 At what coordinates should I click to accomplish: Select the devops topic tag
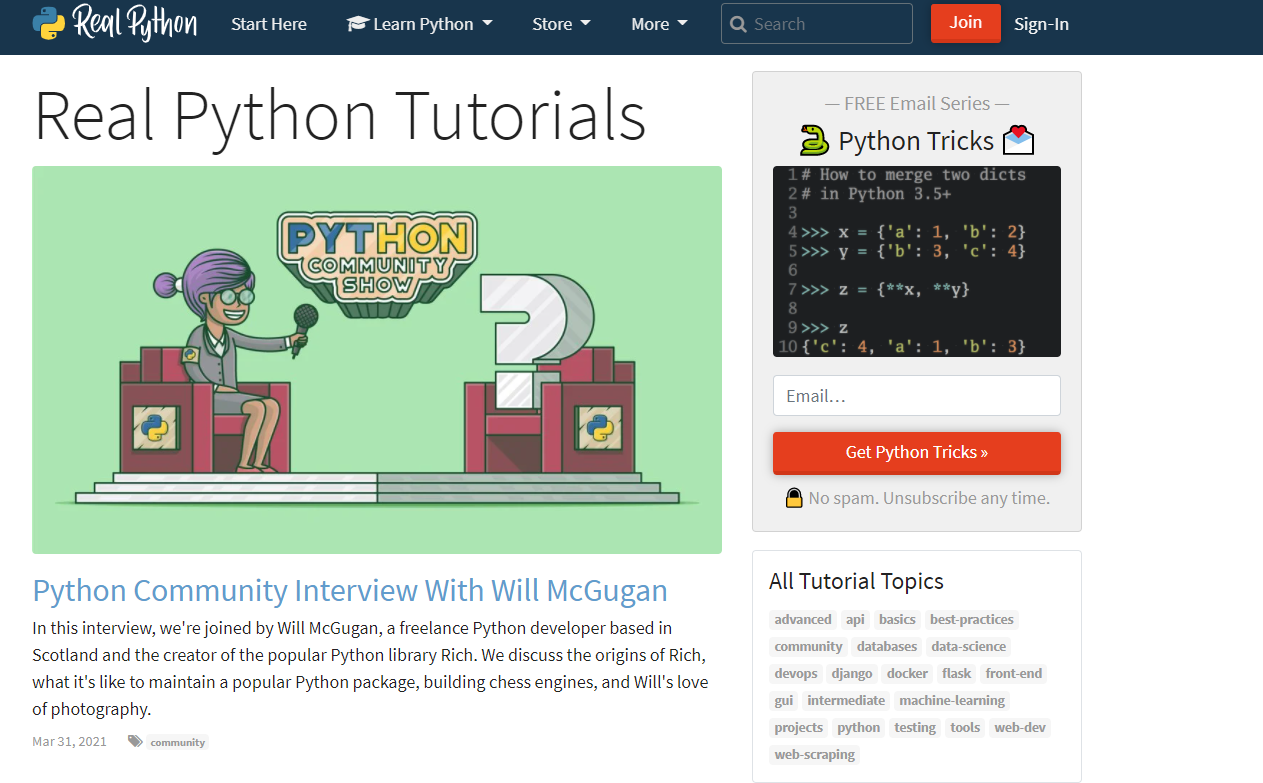coord(796,673)
